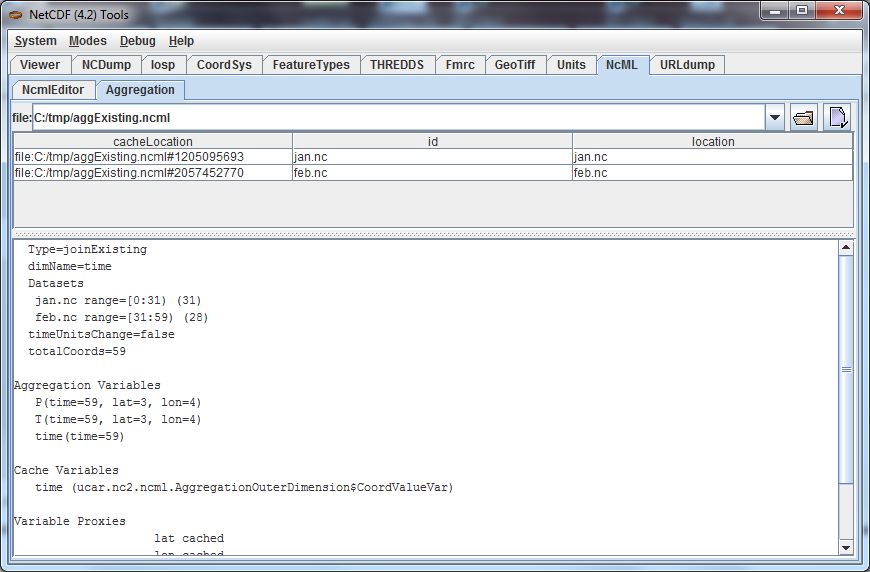Click the file path input field
Screen dimensions: 870x572
[398, 118]
